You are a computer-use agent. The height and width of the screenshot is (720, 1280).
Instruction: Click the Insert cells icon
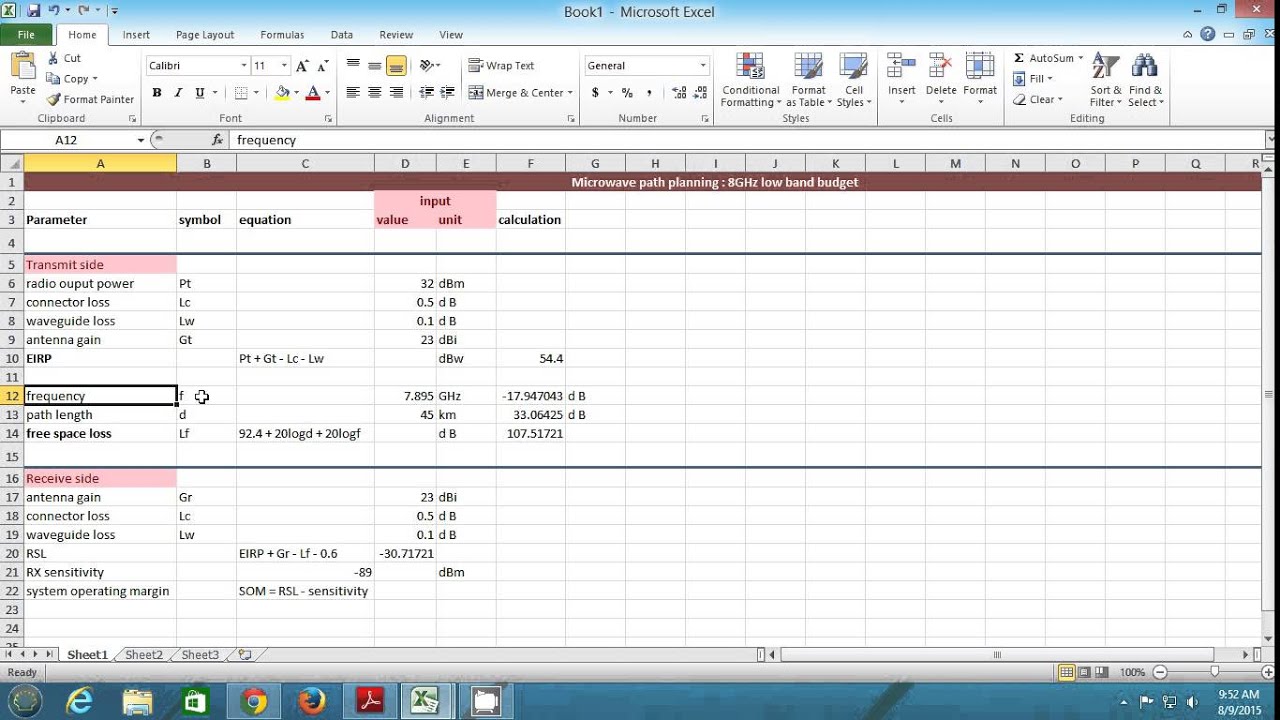[901, 67]
